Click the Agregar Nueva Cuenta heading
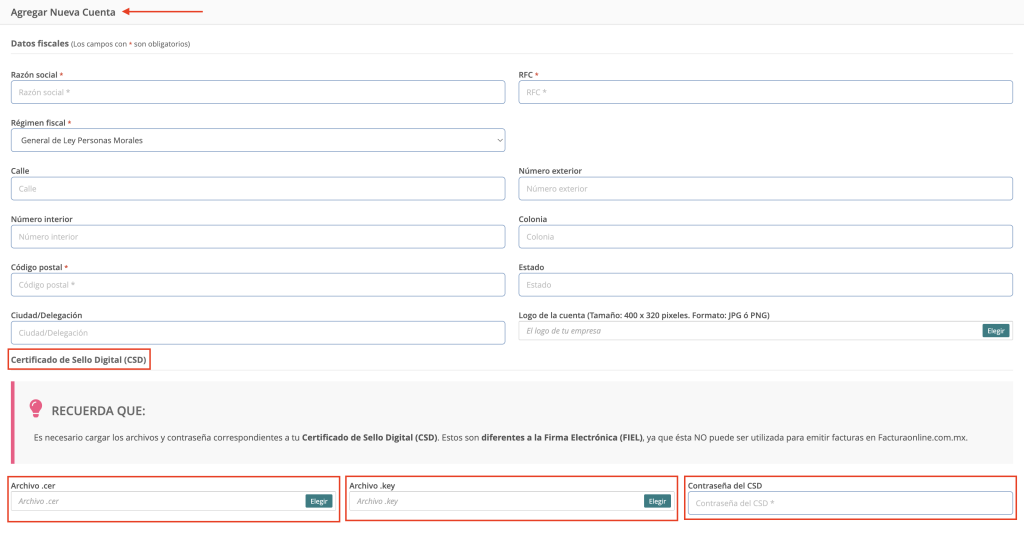This screenshot has height=533, width=1024. click(x=63, y=12)
